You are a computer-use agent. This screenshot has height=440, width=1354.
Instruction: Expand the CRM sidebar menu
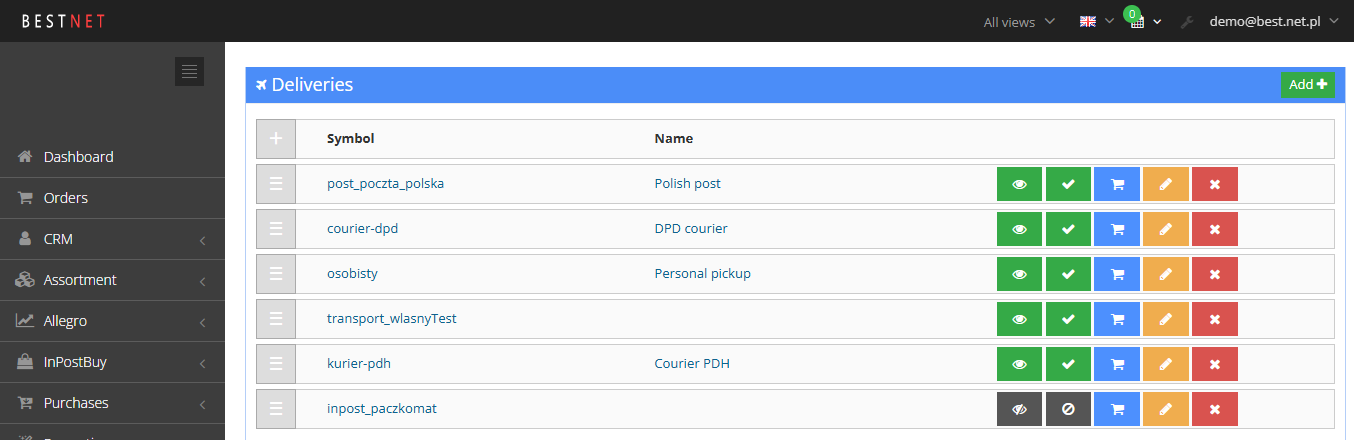112,239
